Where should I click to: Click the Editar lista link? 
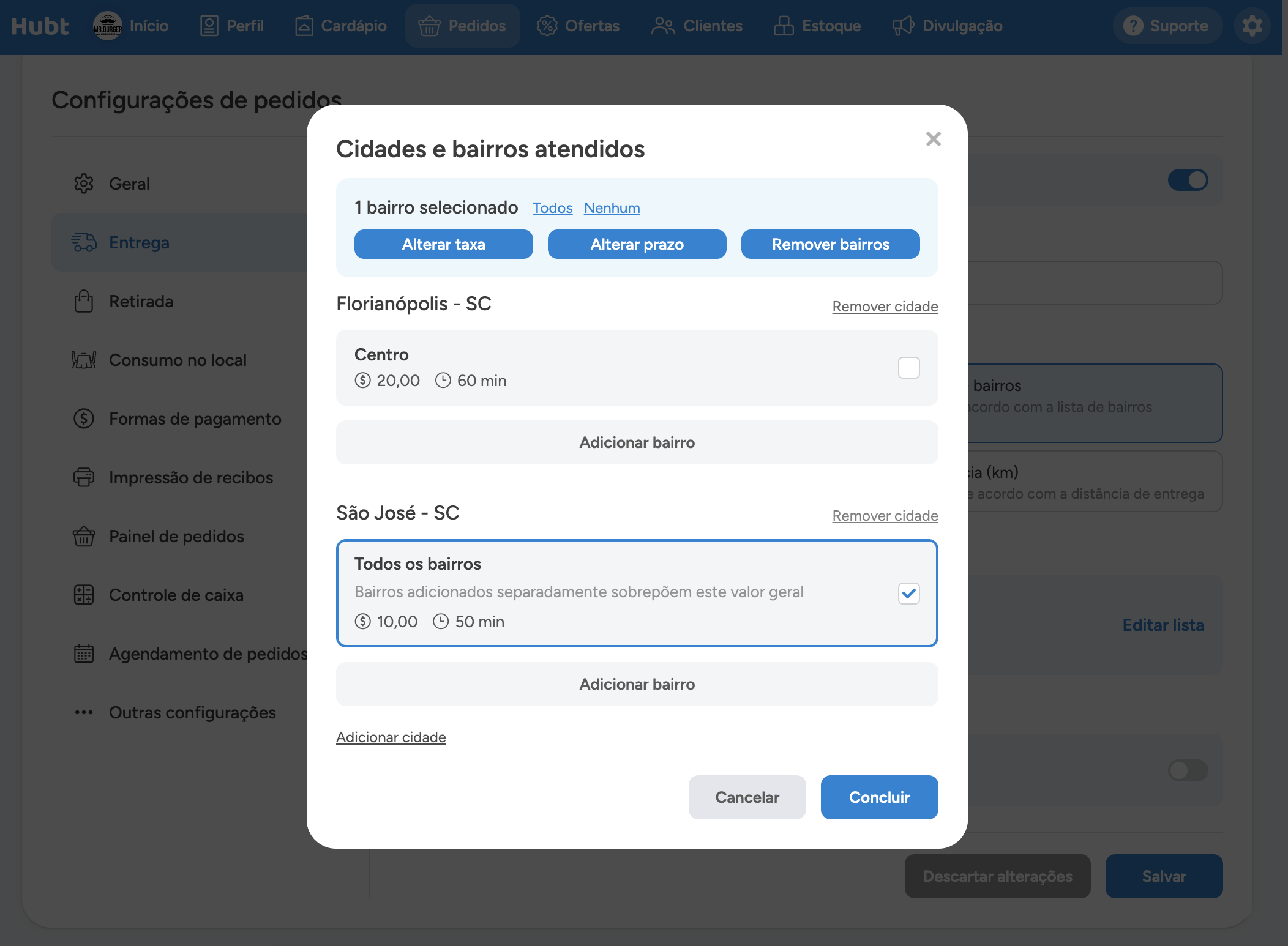click(1163, 625)
